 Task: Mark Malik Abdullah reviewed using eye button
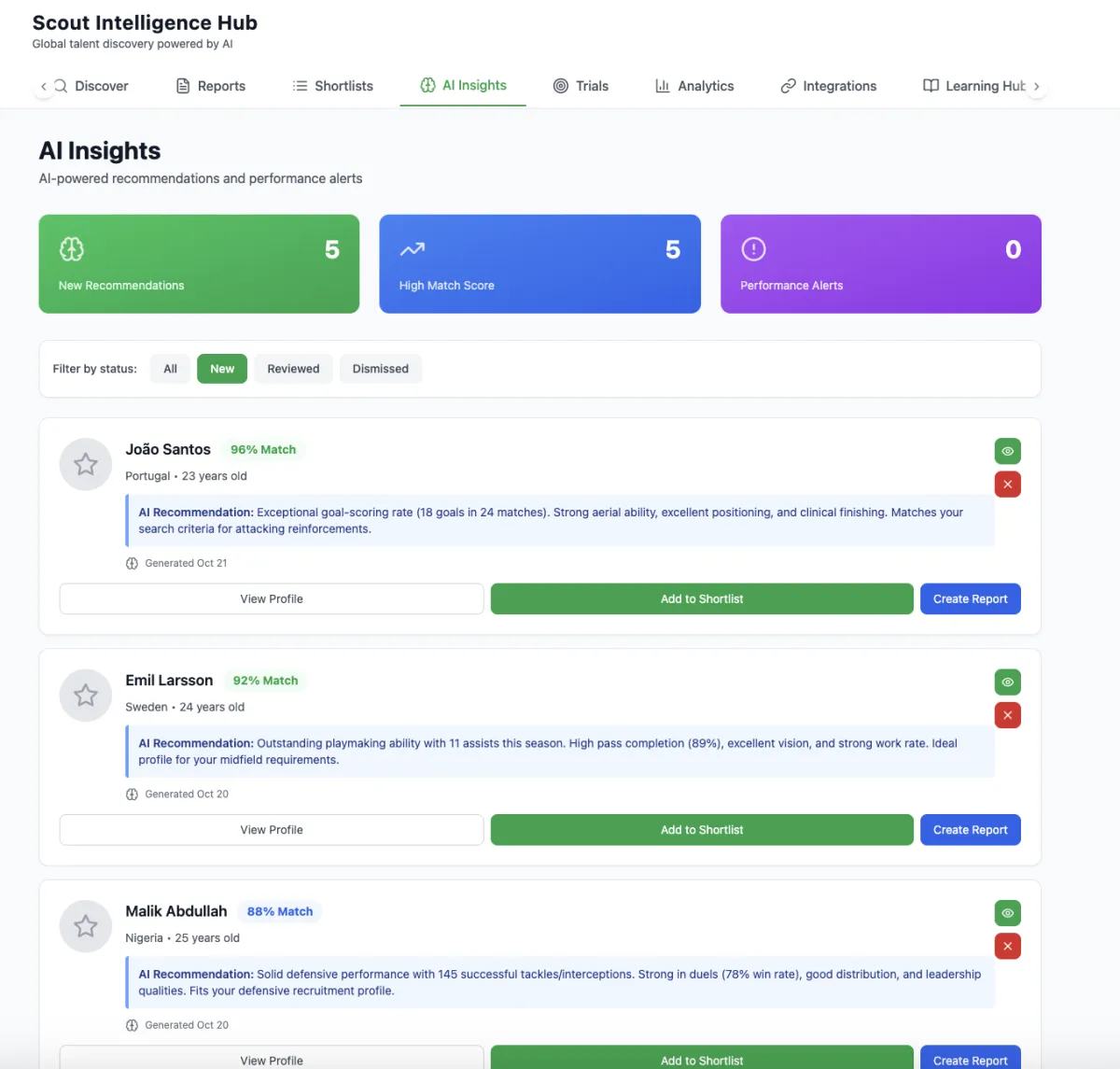click(1007, 912)
